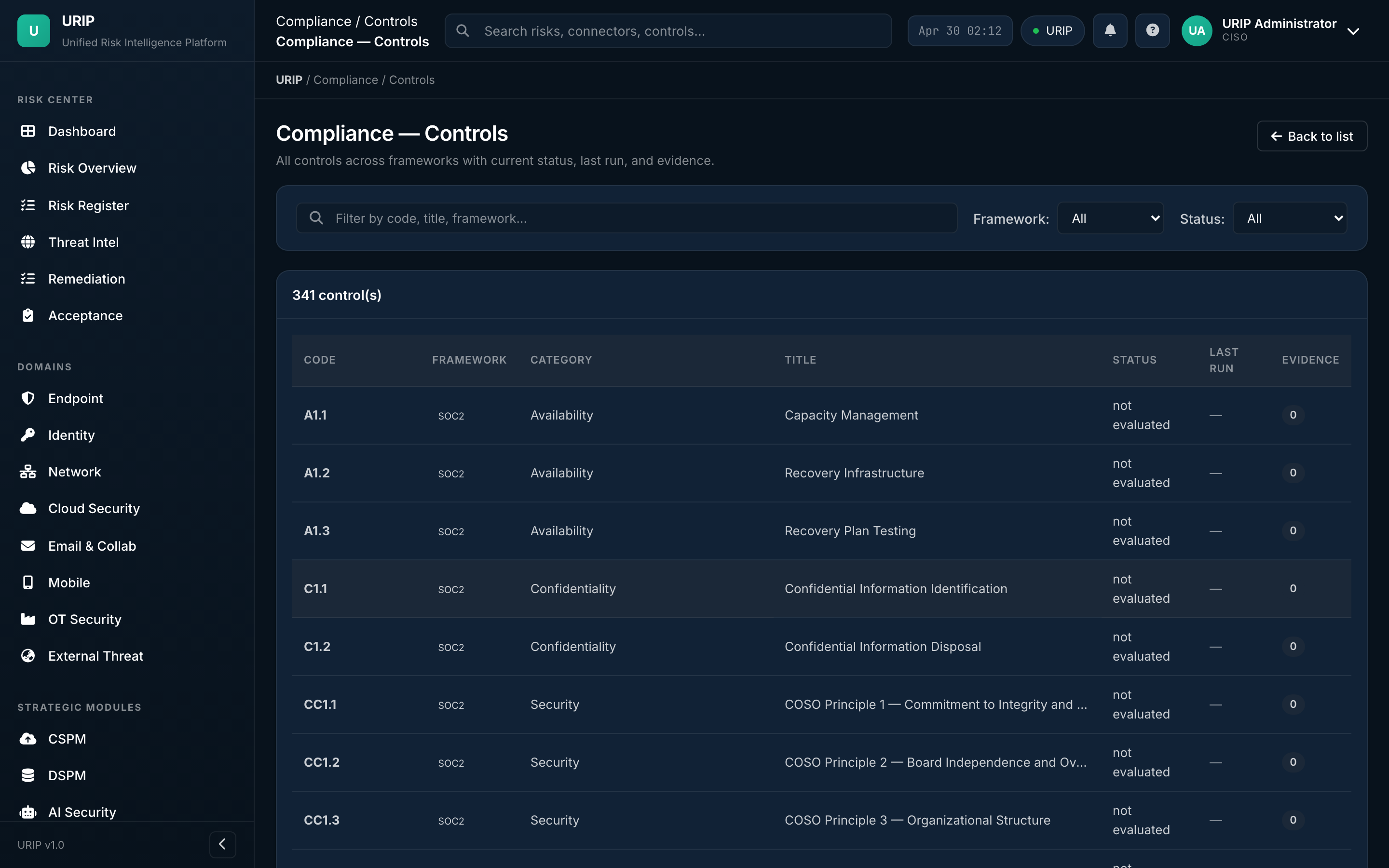The image size is (1389, 868).
Task: Click the AI Security robot icon
Action: (27, 812)
